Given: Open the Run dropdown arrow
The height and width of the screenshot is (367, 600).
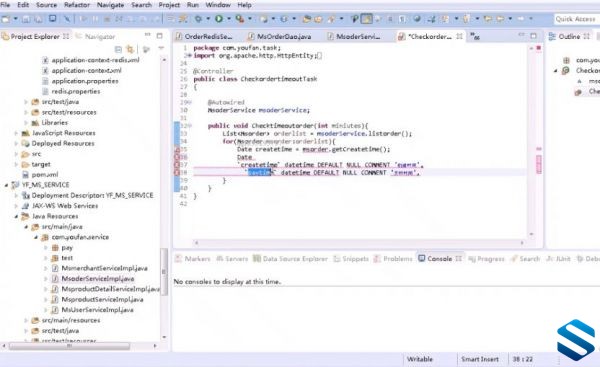Looking at the screenshot, I should [x=228, y=19].
